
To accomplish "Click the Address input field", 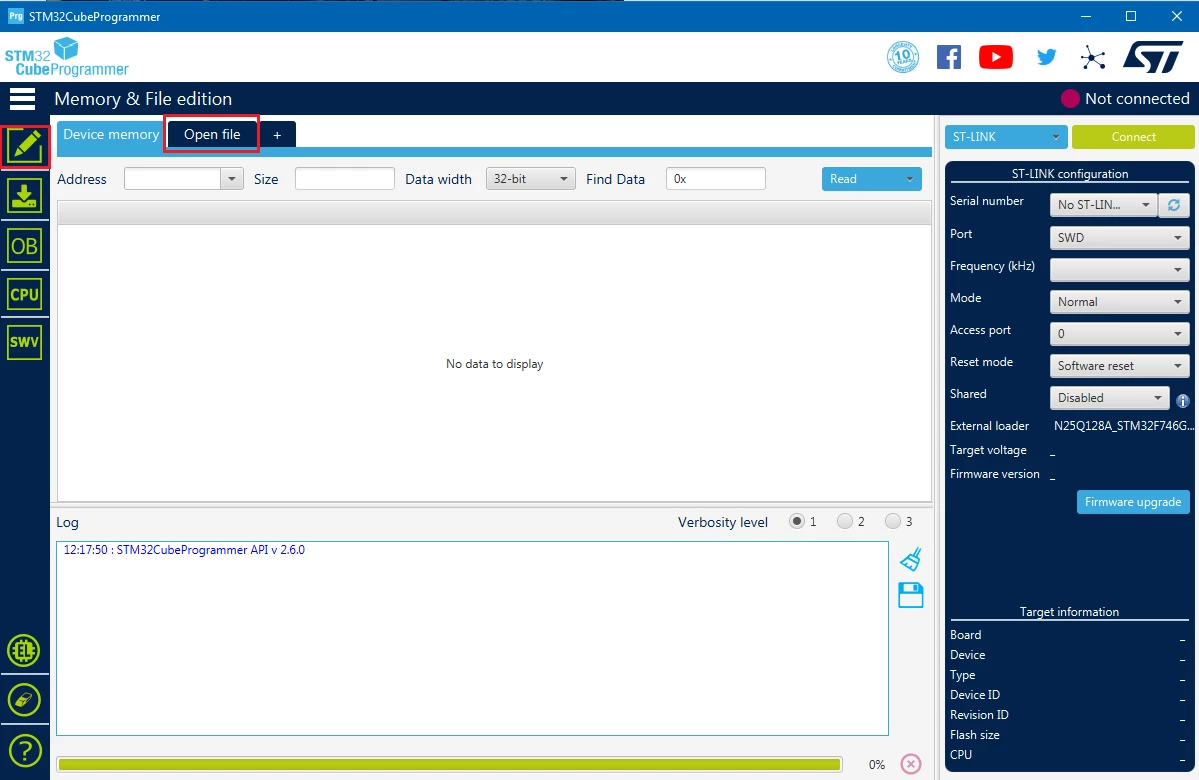I will (x=172, y=179).
